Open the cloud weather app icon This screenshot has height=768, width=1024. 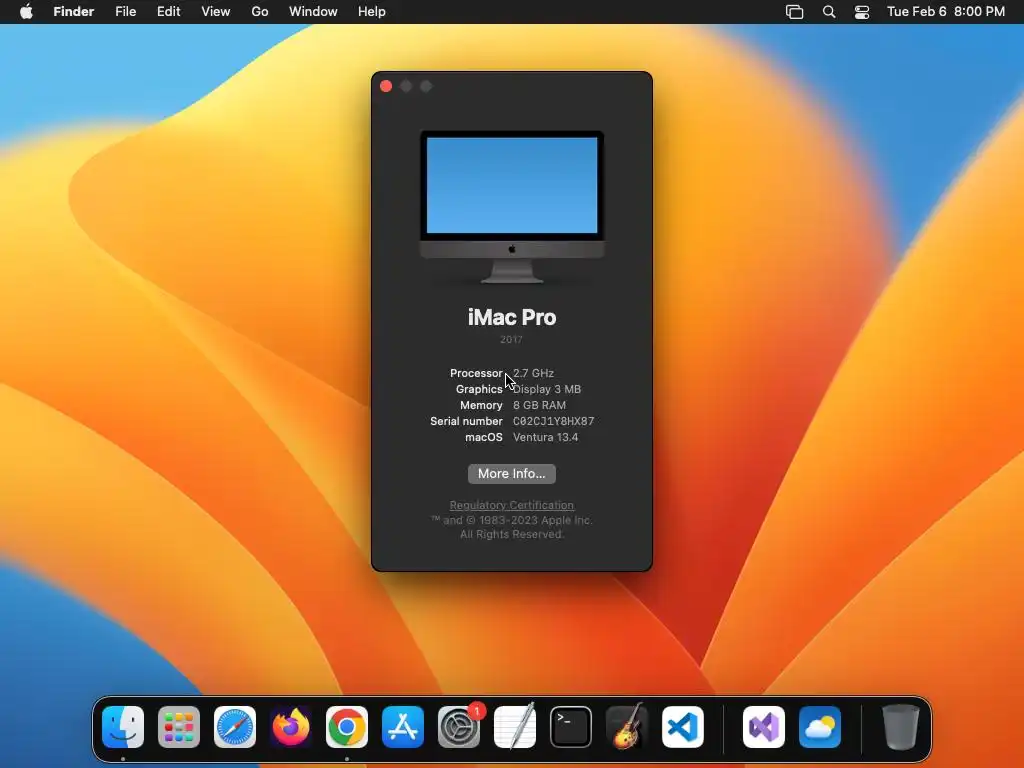(x=820, y=727)
